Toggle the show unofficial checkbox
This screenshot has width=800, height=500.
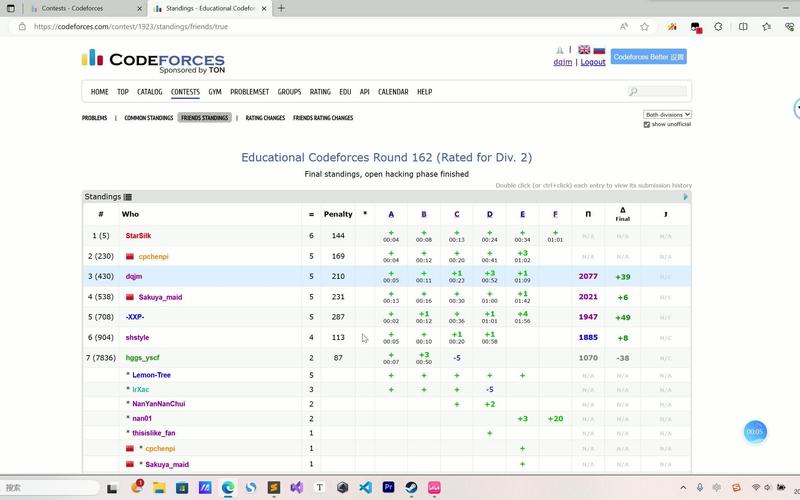[646, 124]
